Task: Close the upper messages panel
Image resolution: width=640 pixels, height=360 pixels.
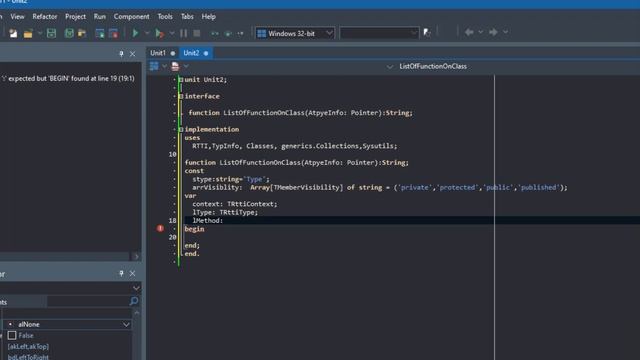Action: [x=133, y=54]
